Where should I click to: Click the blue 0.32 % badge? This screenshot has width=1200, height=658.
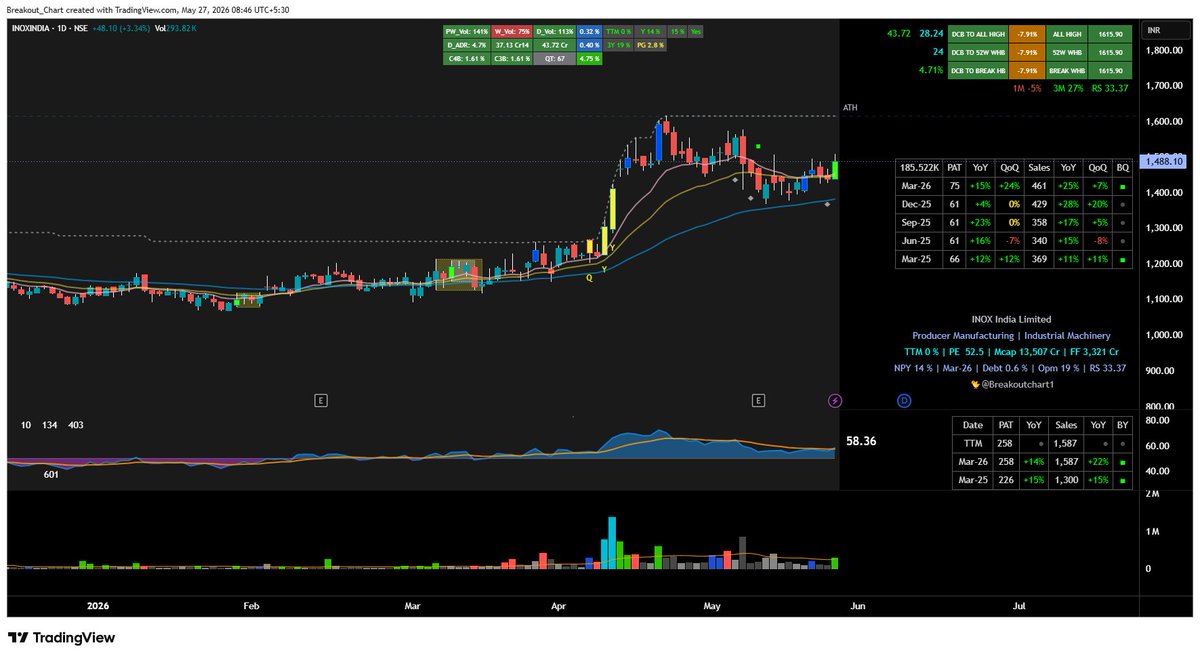click(x=590, y=32)
